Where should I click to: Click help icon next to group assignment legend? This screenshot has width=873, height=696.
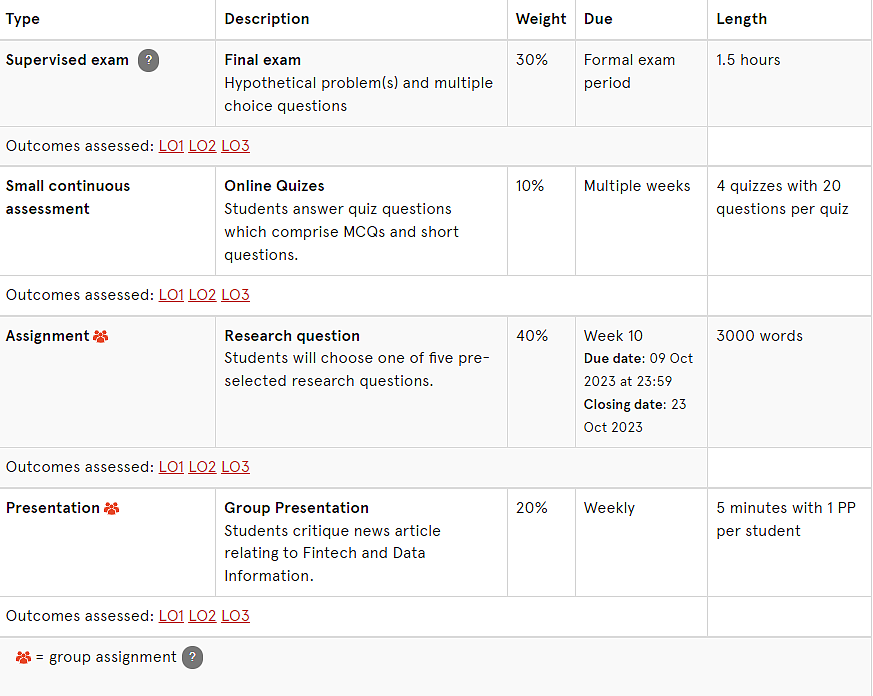click(192, 658)
